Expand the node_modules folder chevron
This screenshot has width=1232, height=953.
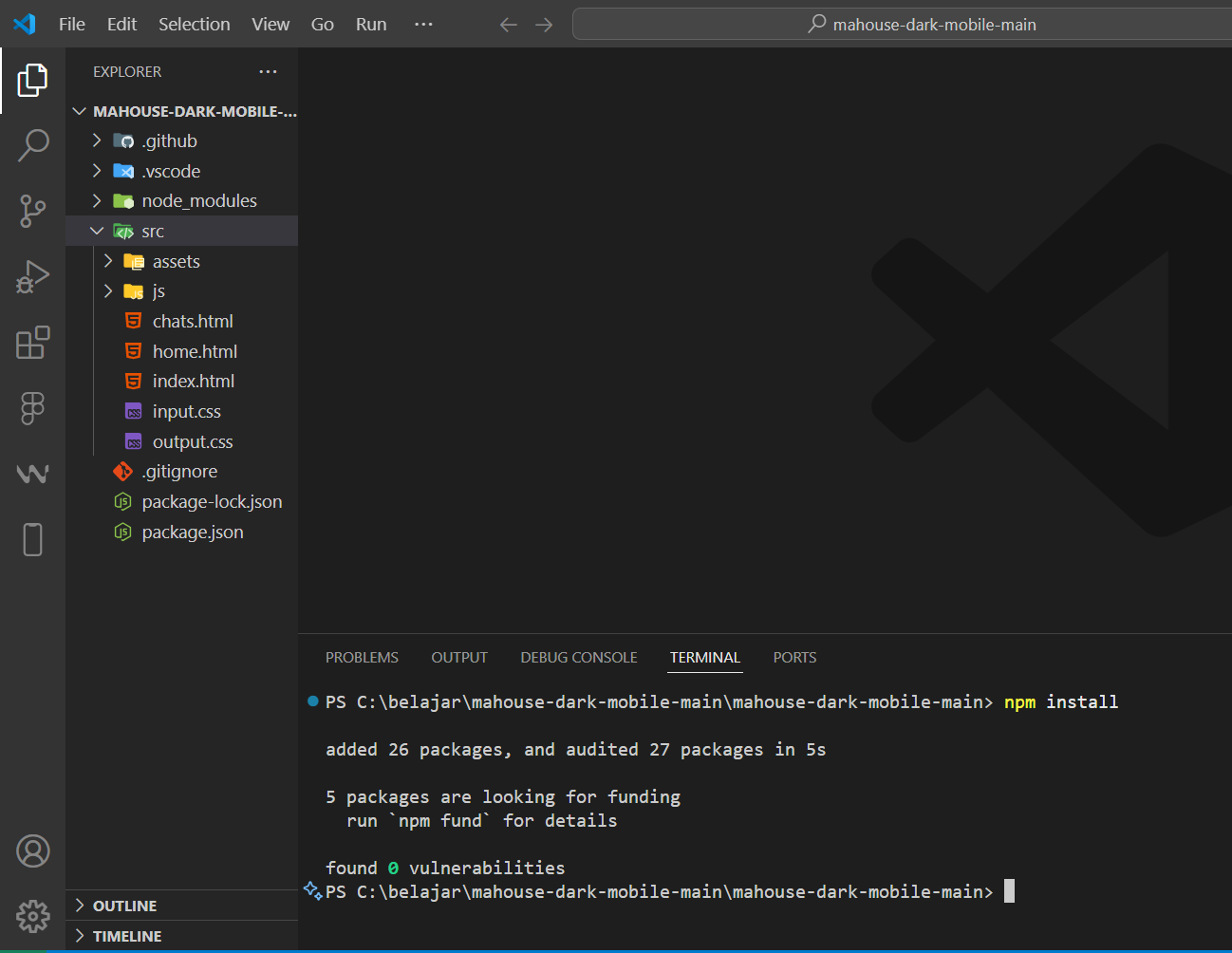pos(97,200)
